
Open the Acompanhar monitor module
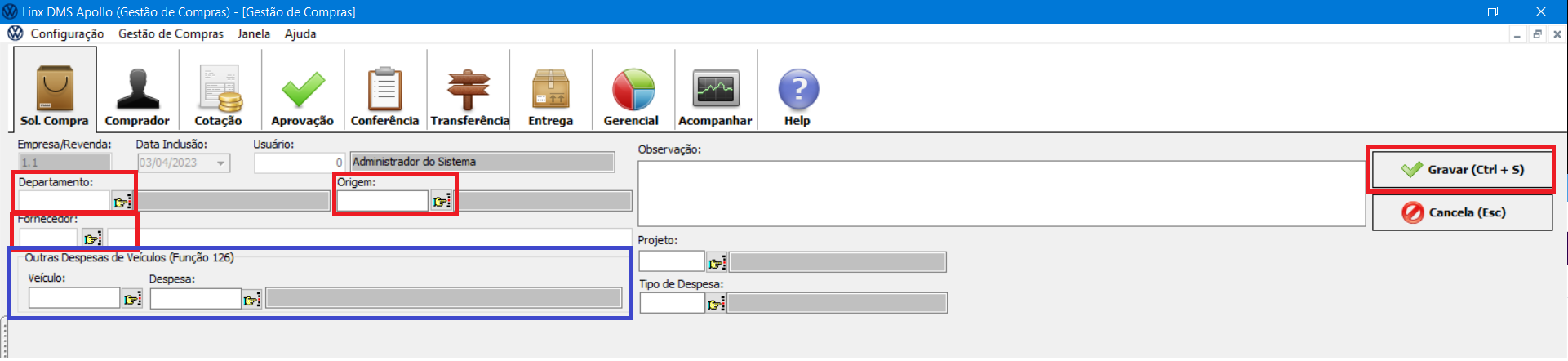pyautogui.click(x=715, y=88)
